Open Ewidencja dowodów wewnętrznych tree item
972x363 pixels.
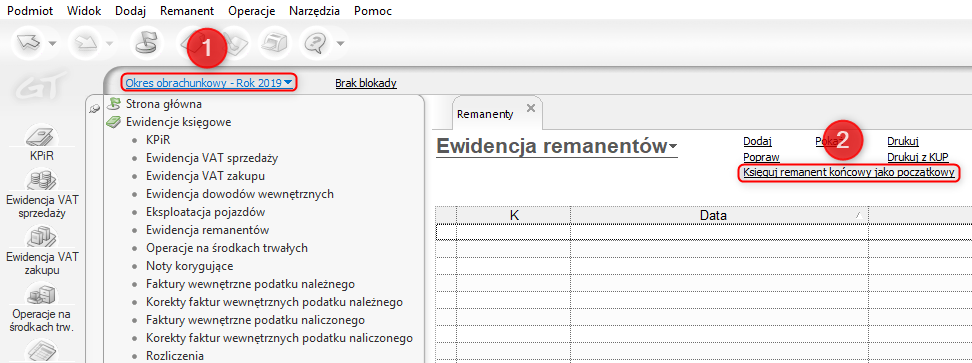coord(241,194)
